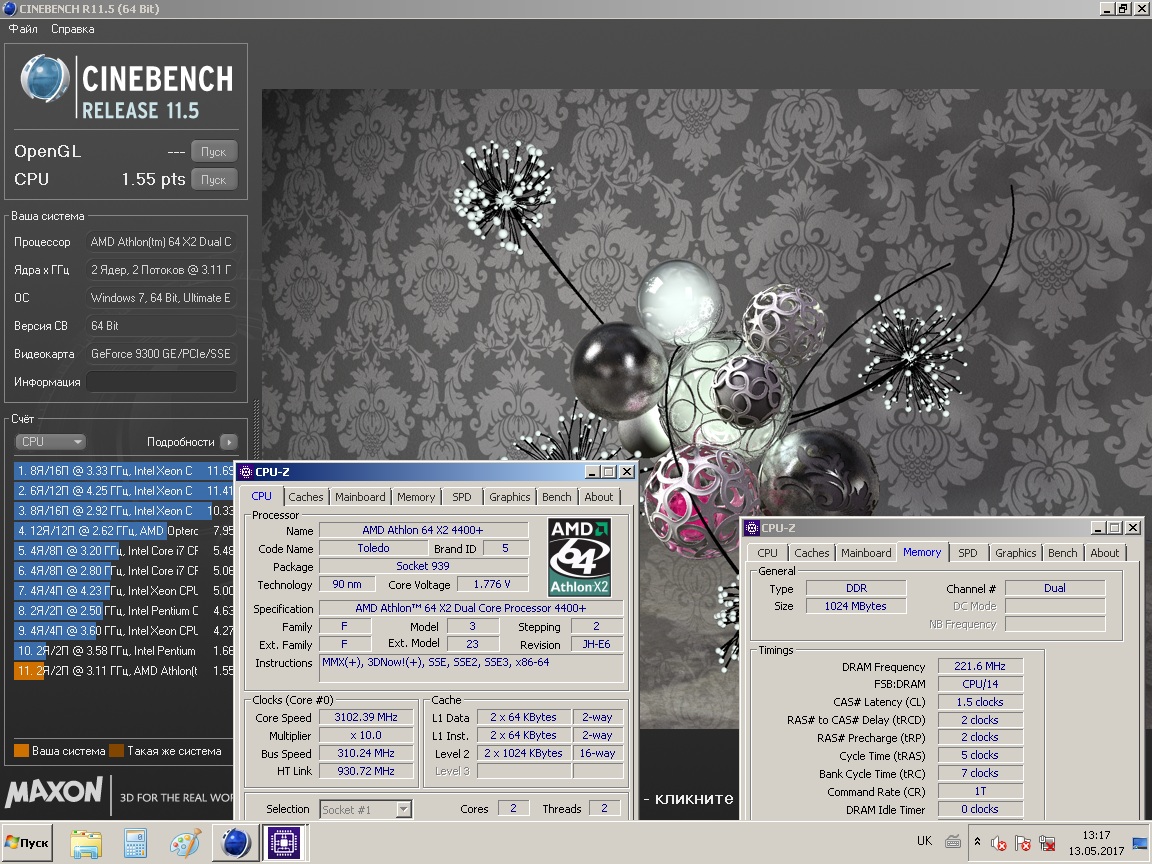Select ranking row 4 AMD Opteron
Screen dimensions: 1152x864
pyautogui.click(x=123, y=530)
